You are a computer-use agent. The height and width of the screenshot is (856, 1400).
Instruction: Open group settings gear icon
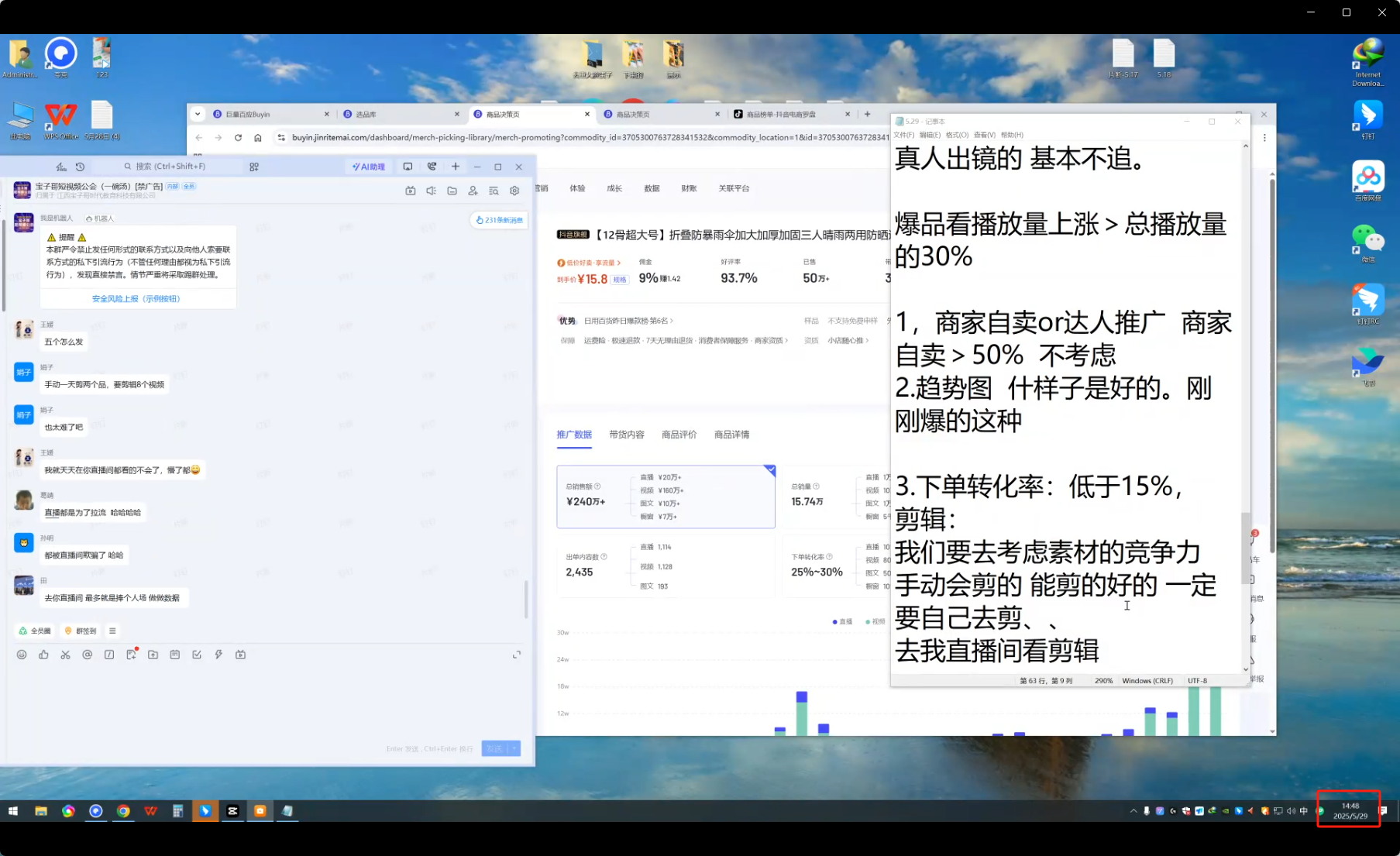pyautogui.click(x=514, y=191)
